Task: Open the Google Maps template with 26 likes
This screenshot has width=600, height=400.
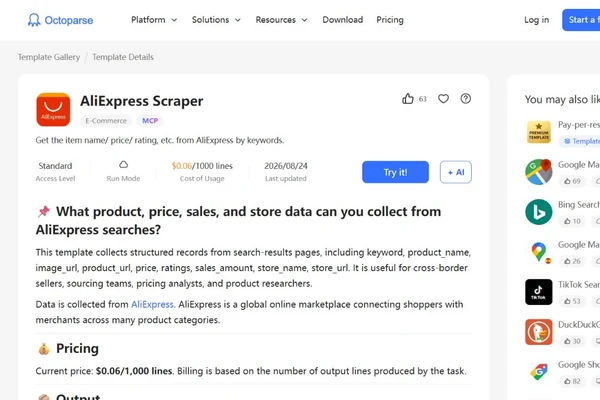Action: click(539, 252)
